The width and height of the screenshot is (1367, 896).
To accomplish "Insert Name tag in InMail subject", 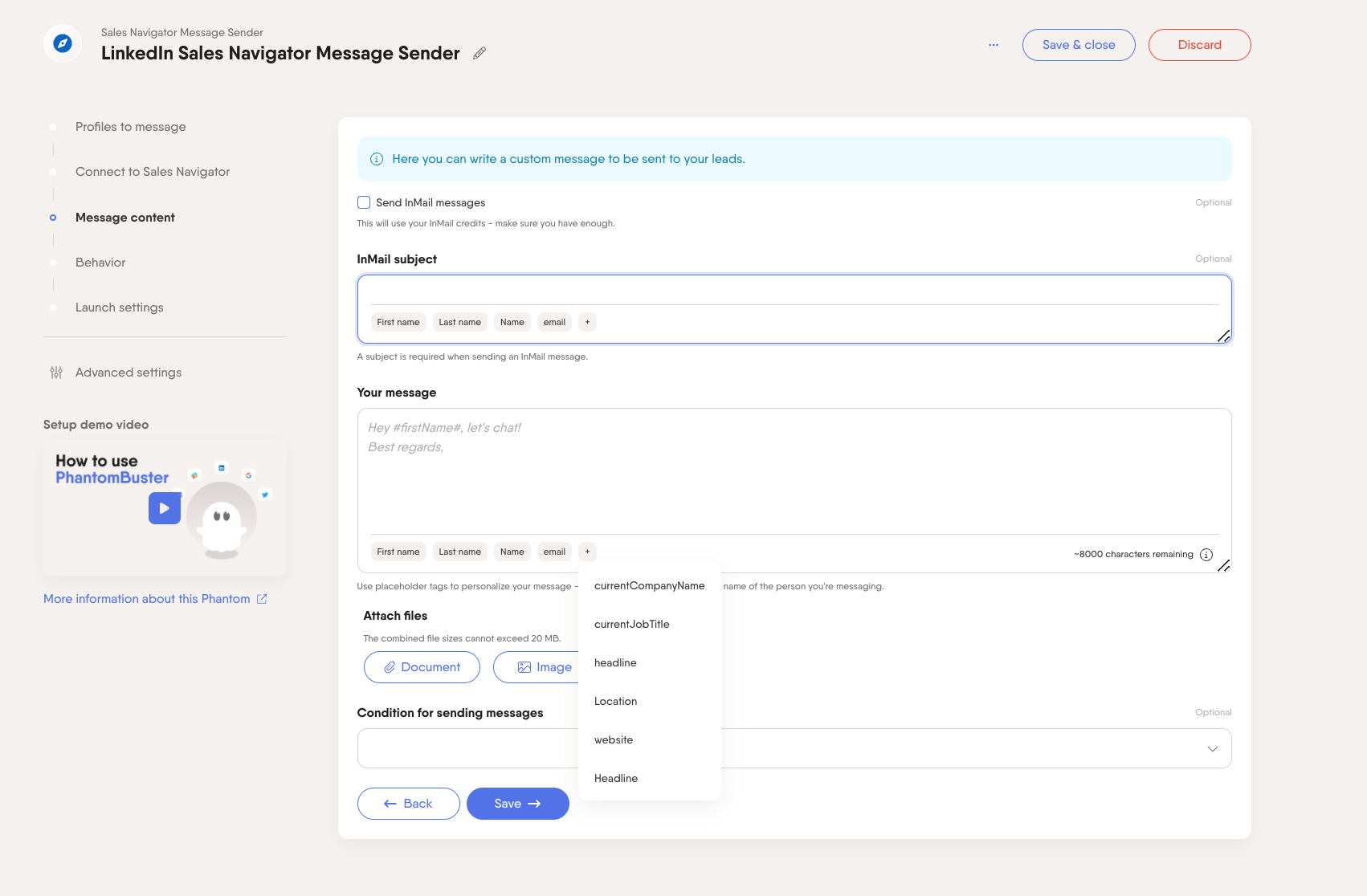I will [512, 322].
